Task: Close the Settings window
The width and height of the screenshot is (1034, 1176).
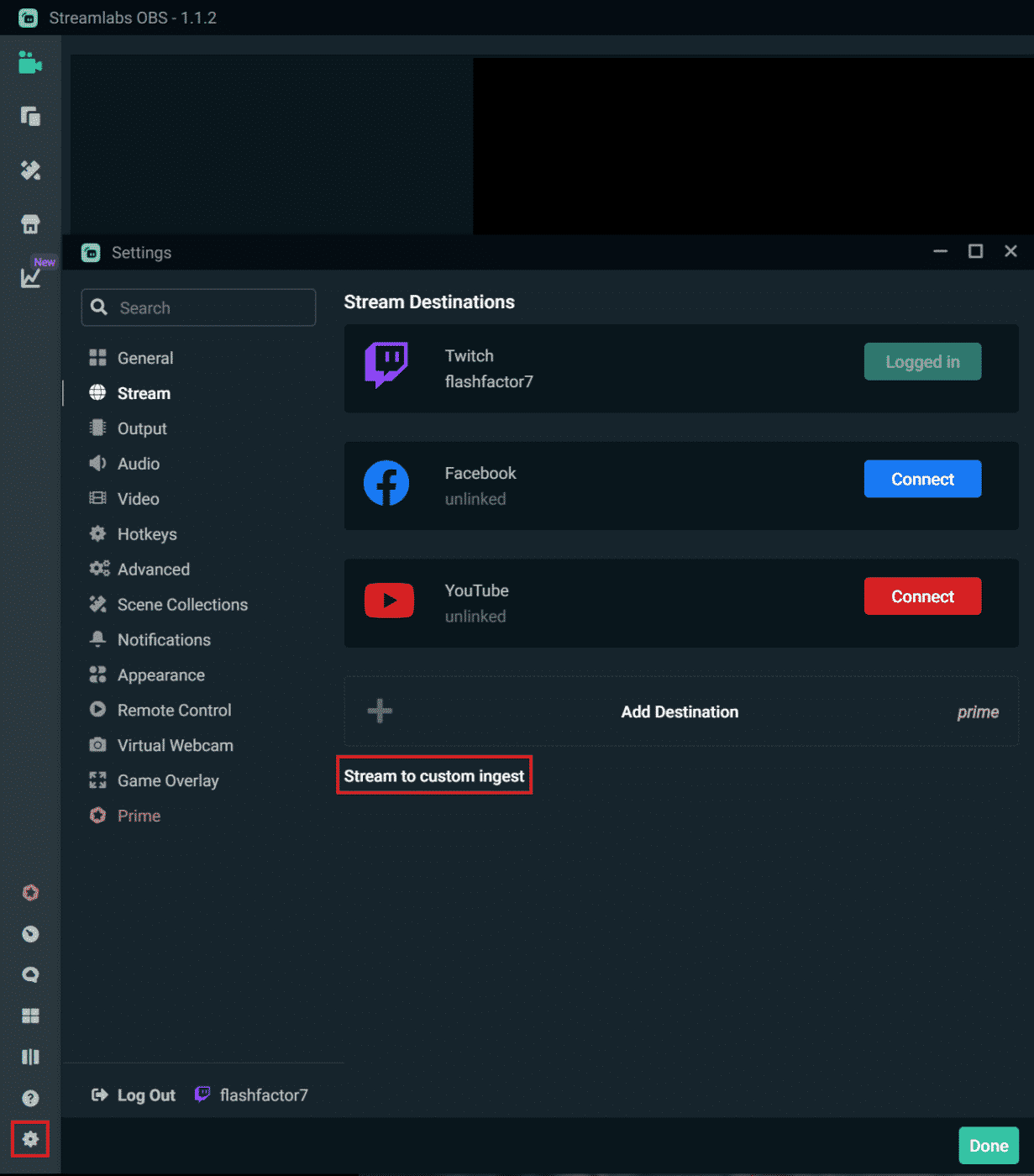Action: pos(1010,251)
